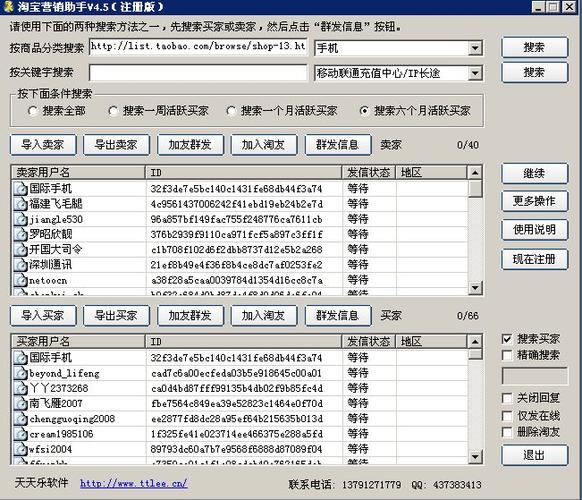
Task: Click the 按关键字搜索 keyword input field
Action: coord(198,73)
